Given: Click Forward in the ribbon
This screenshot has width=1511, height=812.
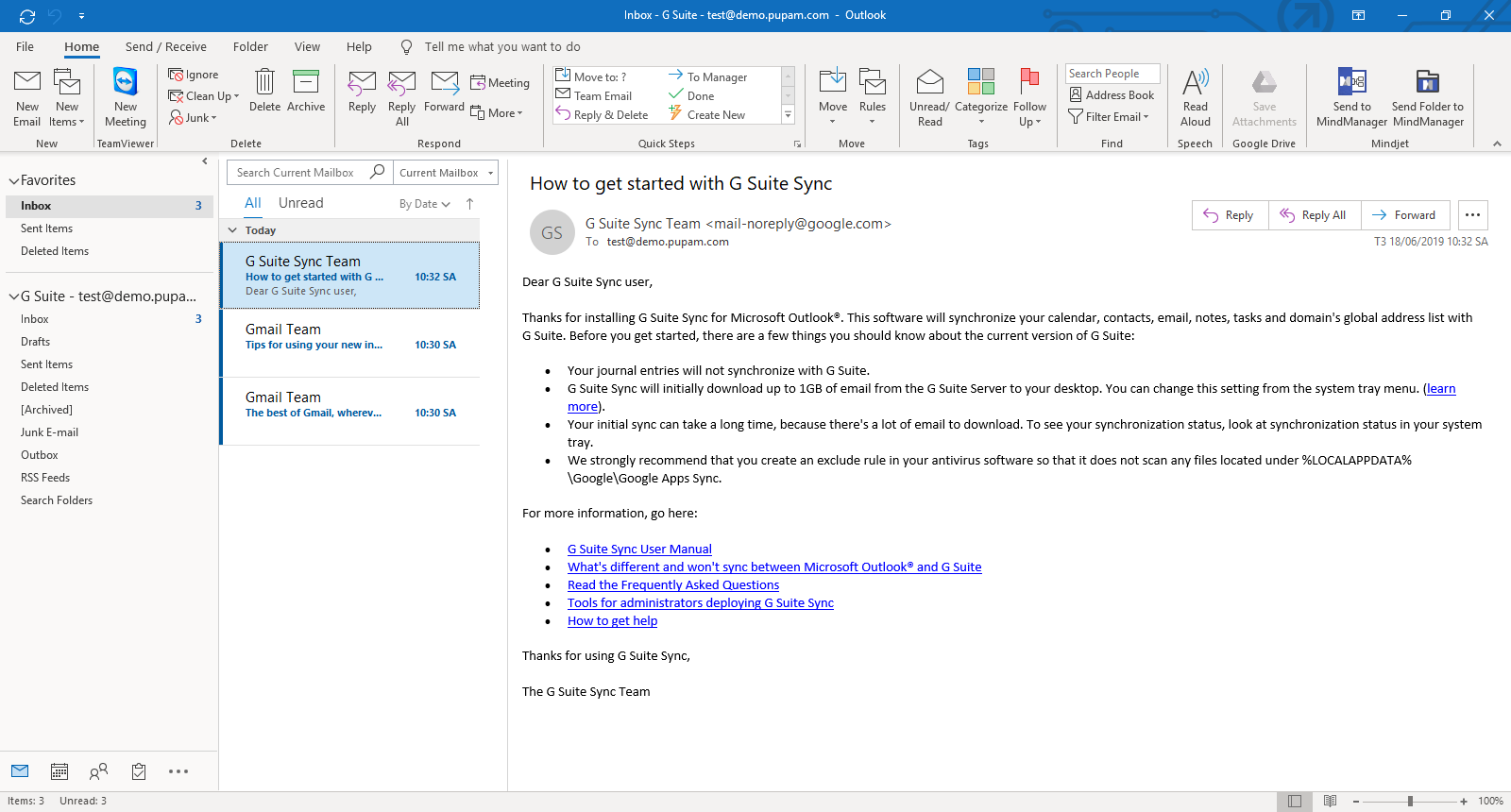Looking at the screenshot, I should point(444,91).
